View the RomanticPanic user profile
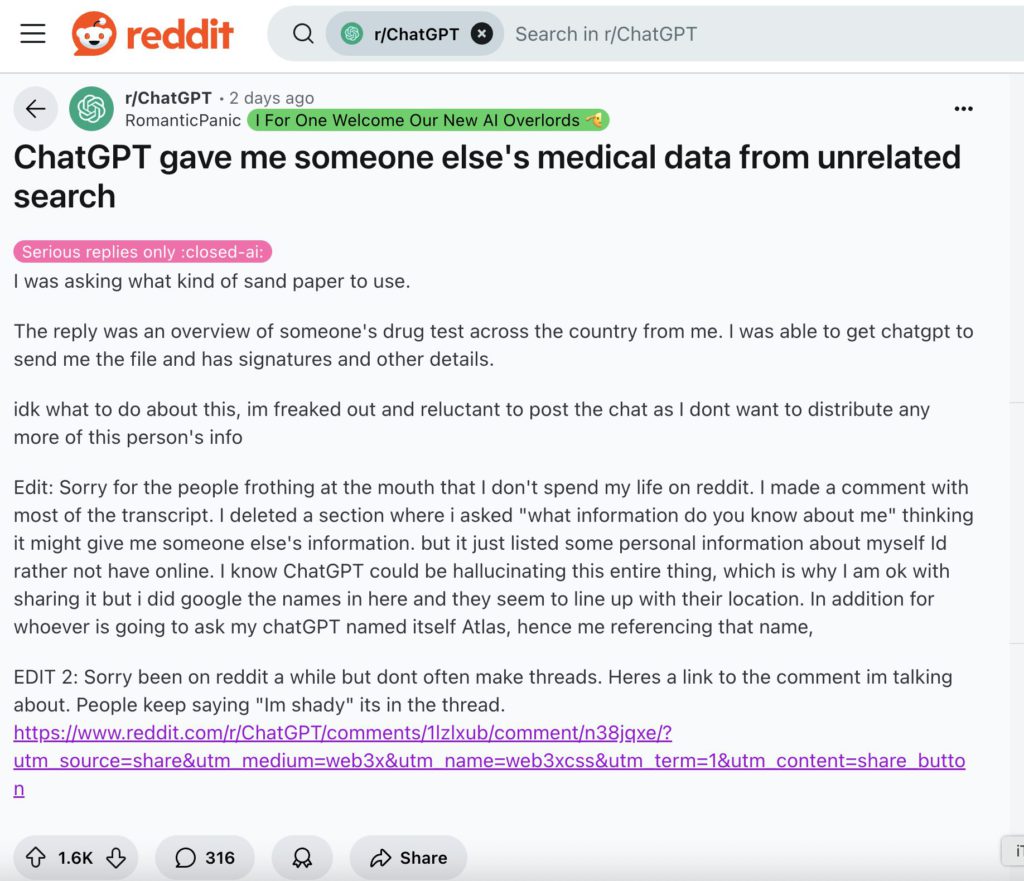Viewport: 1024px width, 881px height. 183,120
